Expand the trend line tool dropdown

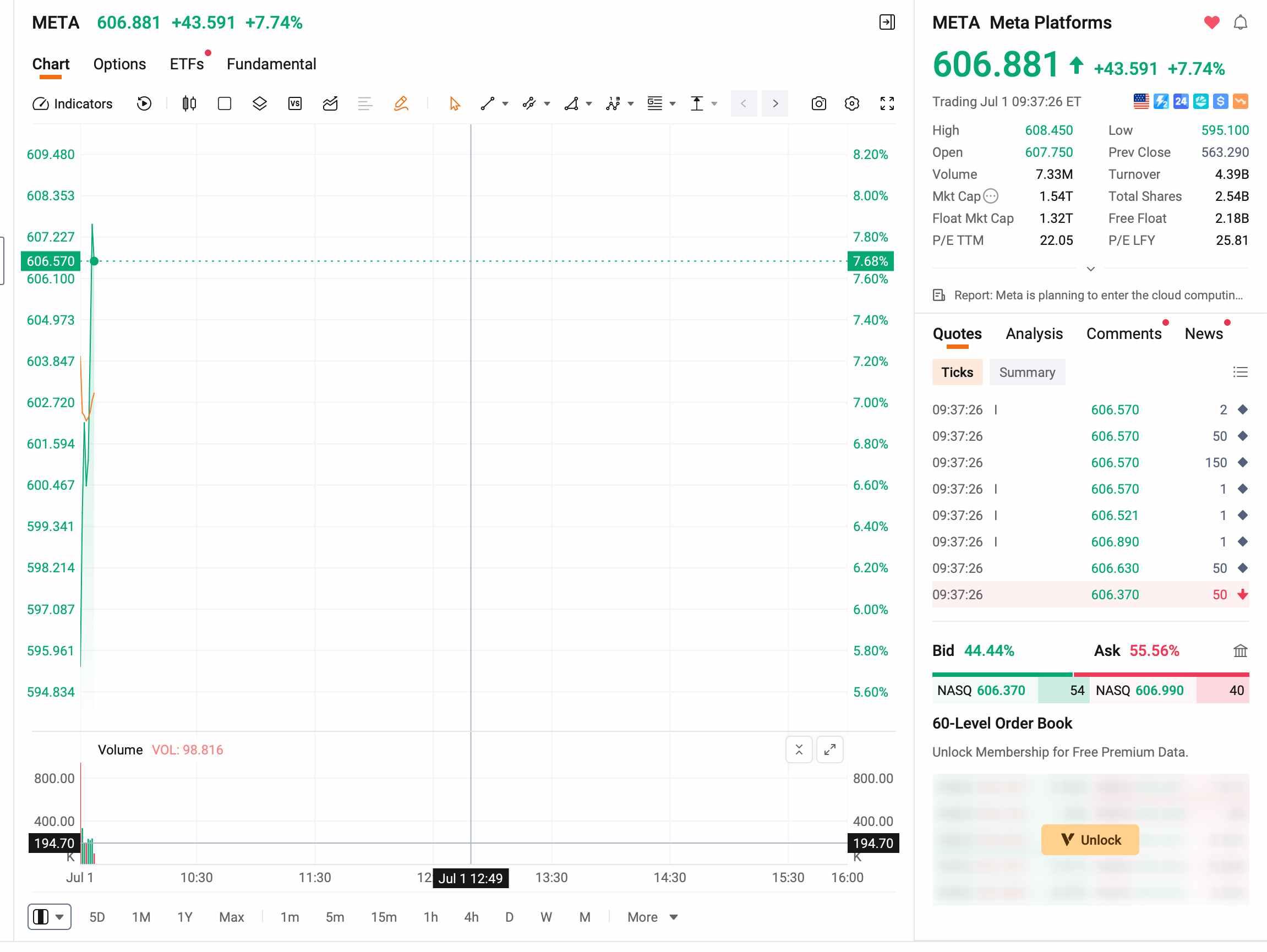(x=505, y=103)
